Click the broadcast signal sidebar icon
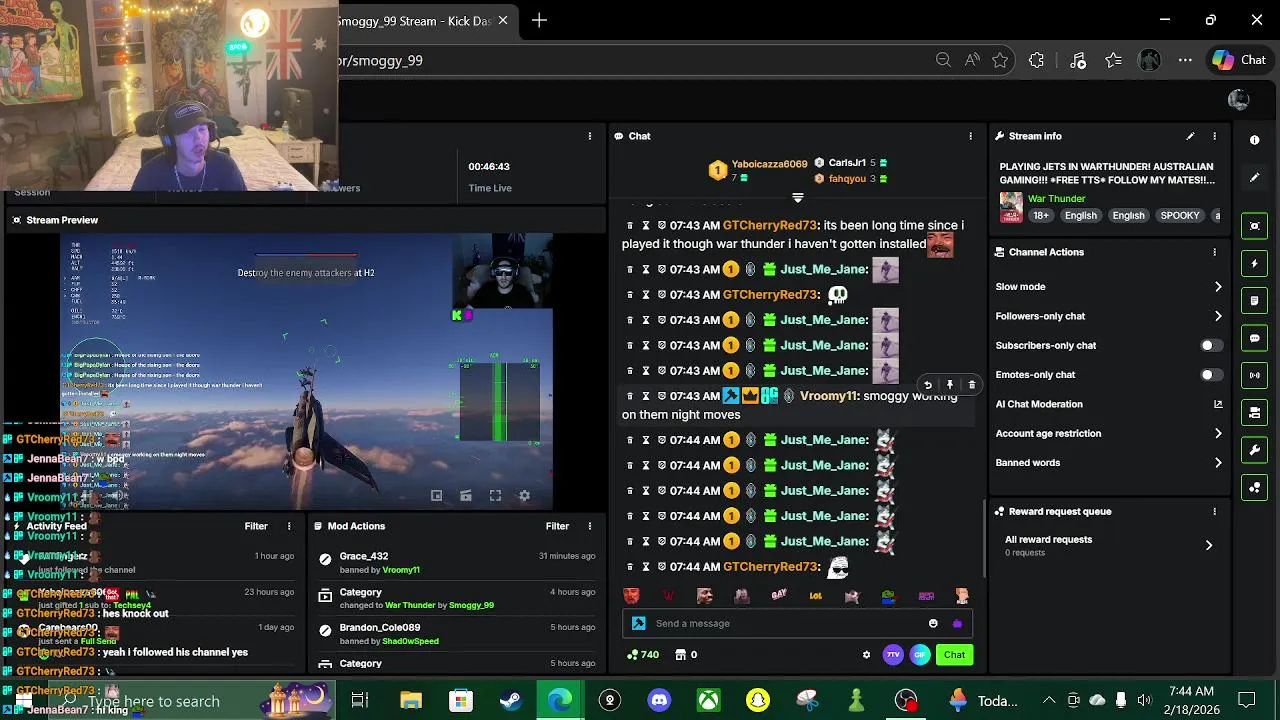Screen dimensions: 1280x720 coord(1254,375)
